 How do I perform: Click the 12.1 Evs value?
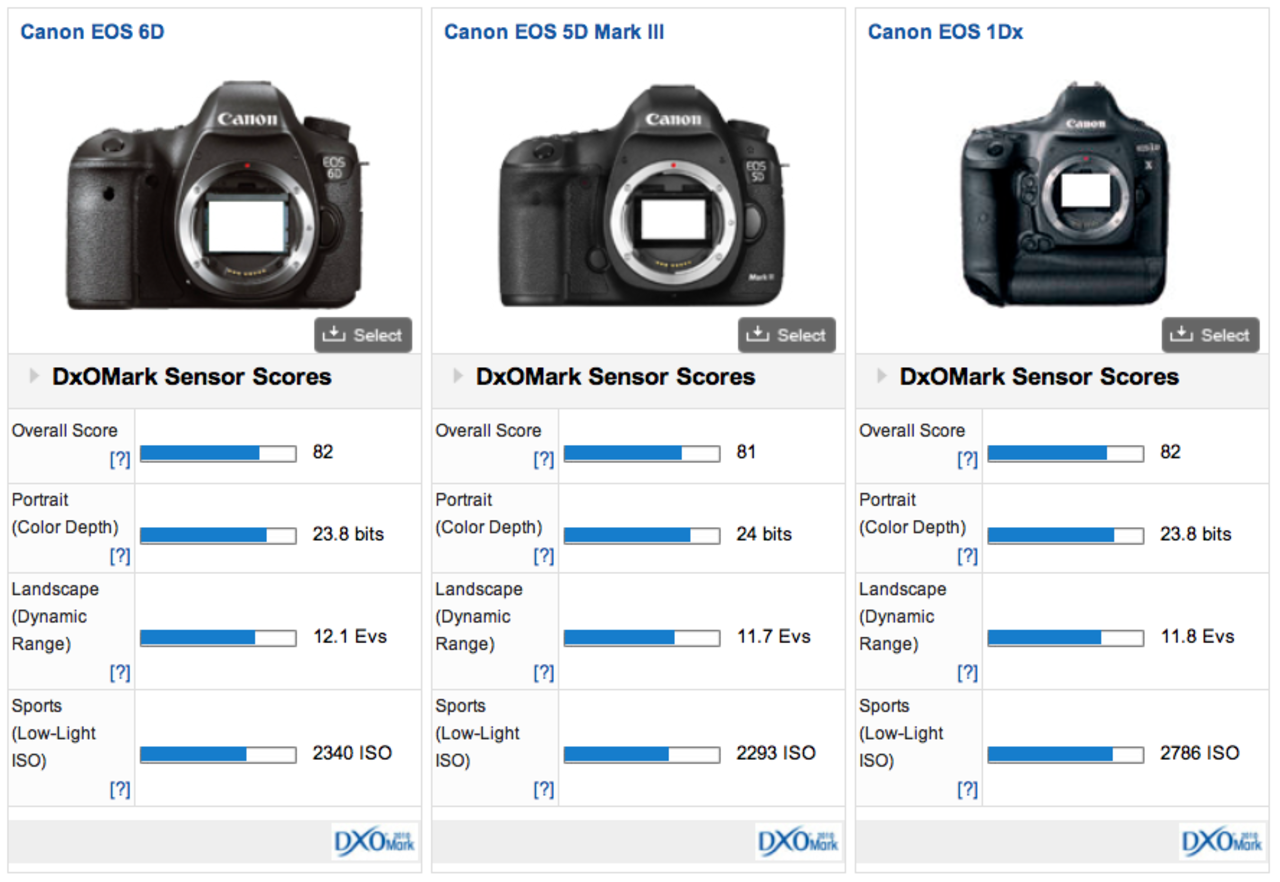pyautogui.click(x=350, y=636)
